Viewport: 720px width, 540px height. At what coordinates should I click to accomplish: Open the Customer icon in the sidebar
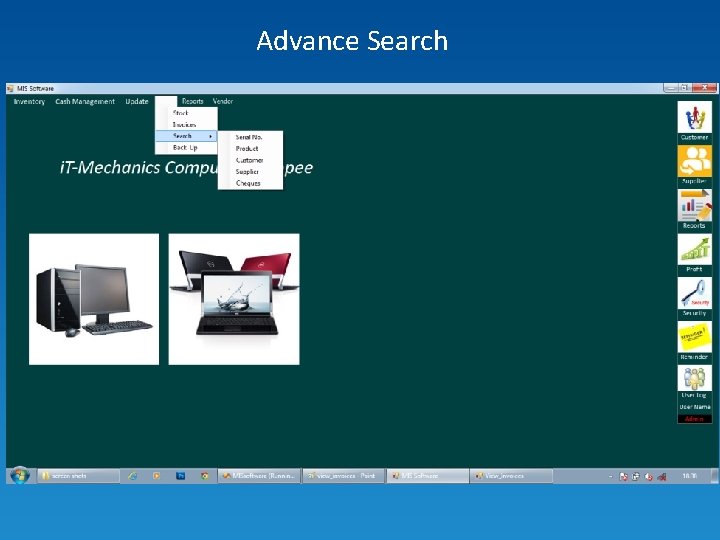click(694, 118)
